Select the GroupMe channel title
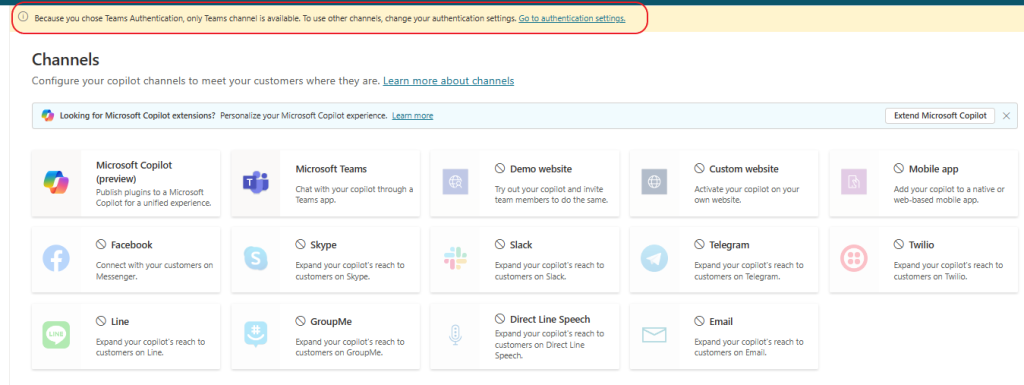 tap(331, 322)
